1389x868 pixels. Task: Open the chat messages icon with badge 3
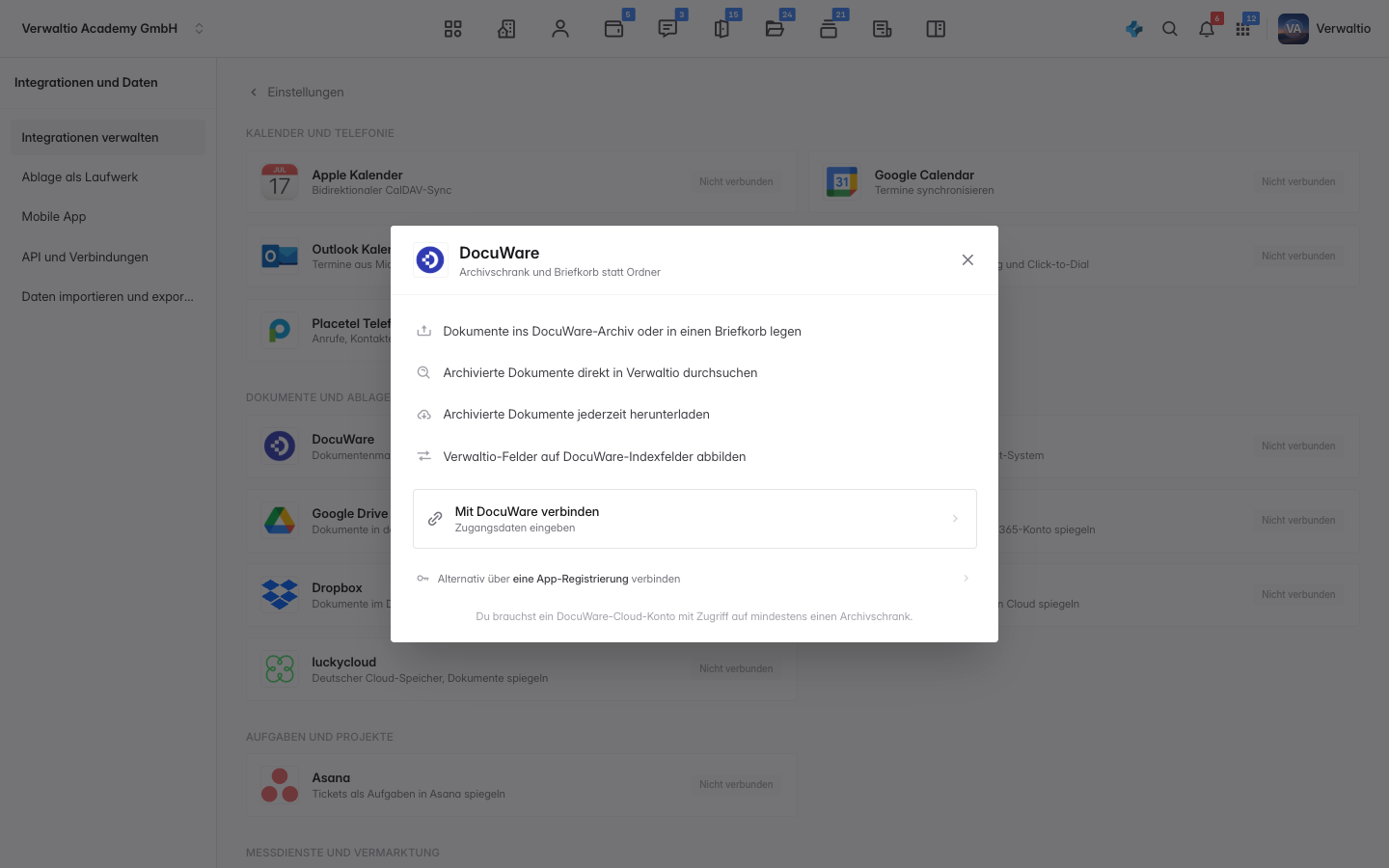pyautogui.click(x=667, y=29)
